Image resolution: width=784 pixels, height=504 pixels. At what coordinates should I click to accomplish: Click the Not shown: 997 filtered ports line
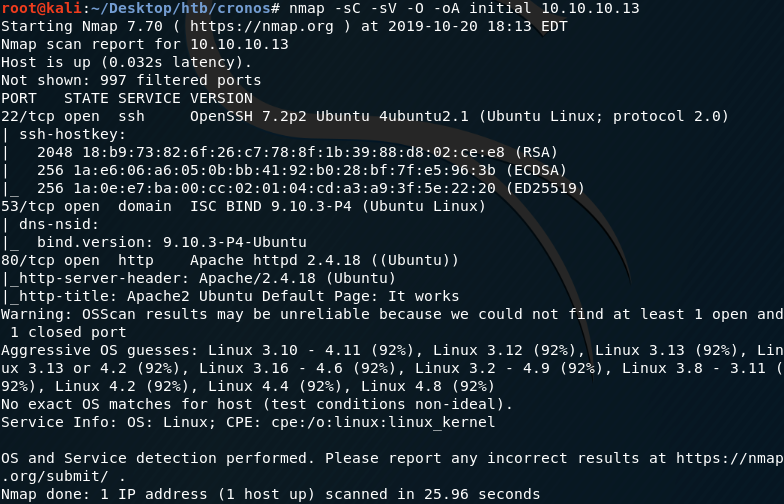click(131, 80)
